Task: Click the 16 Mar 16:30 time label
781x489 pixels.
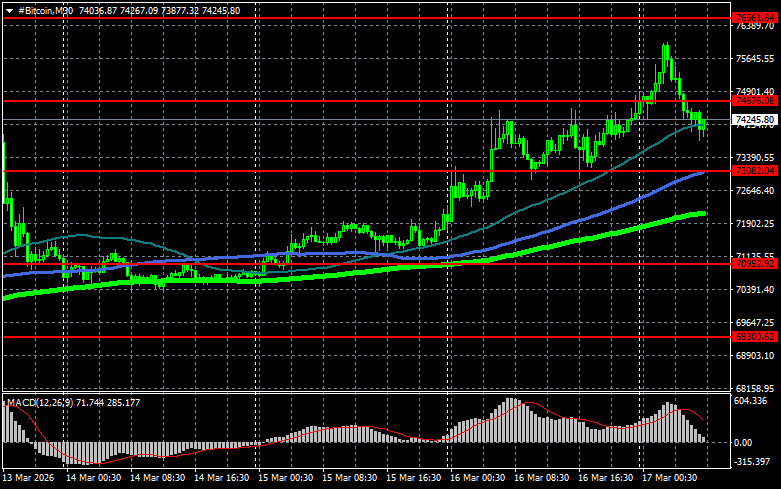Action: click(x=606, y=478)
